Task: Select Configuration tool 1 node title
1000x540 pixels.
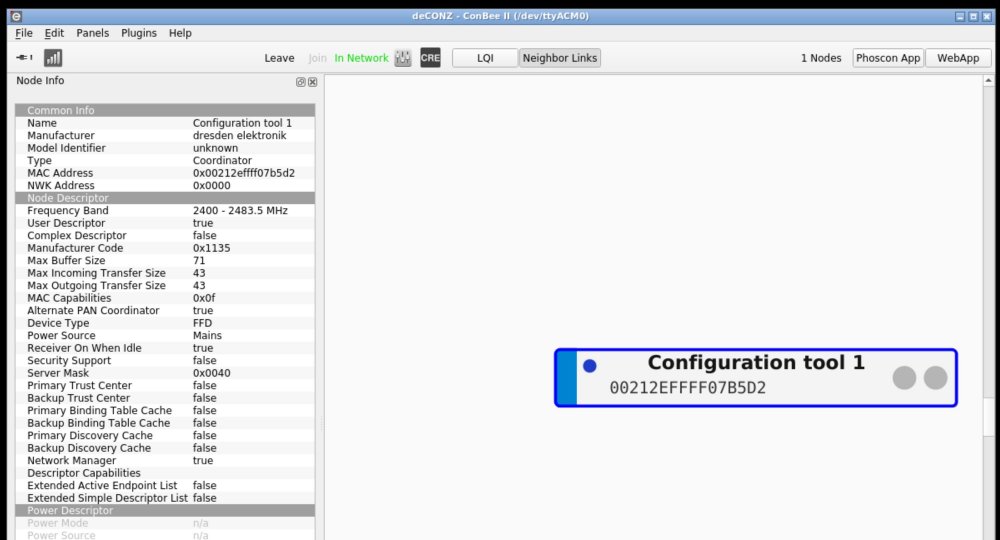Action: tap(756, 362)
